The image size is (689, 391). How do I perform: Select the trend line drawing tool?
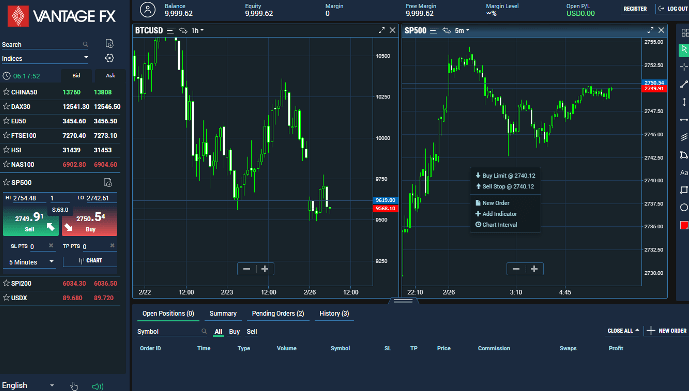coord(684,84)
